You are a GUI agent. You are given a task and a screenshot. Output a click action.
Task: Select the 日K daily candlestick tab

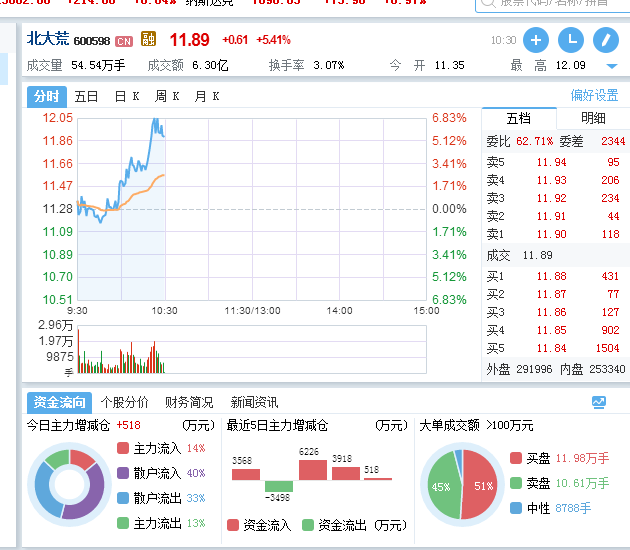(x=127, y=96)
